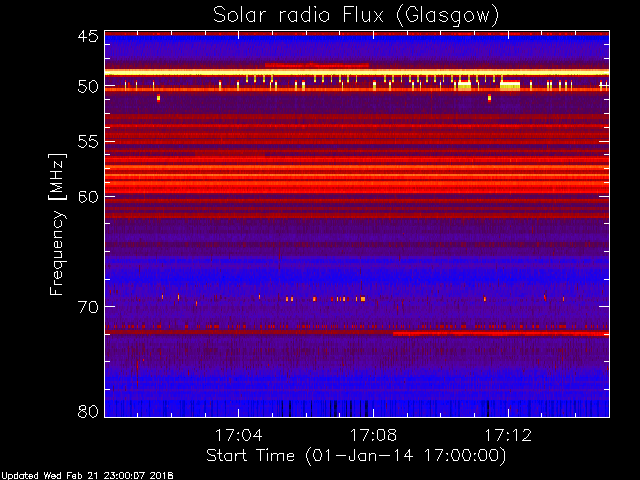640x480 pixels.
Task: Click the 17:12 time axis label
Action: click(508, 435)
